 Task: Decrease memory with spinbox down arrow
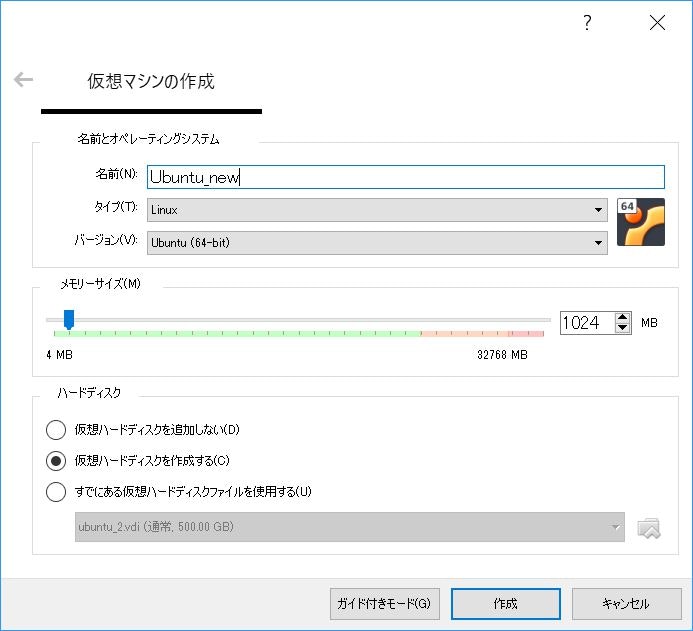(622, 328)
